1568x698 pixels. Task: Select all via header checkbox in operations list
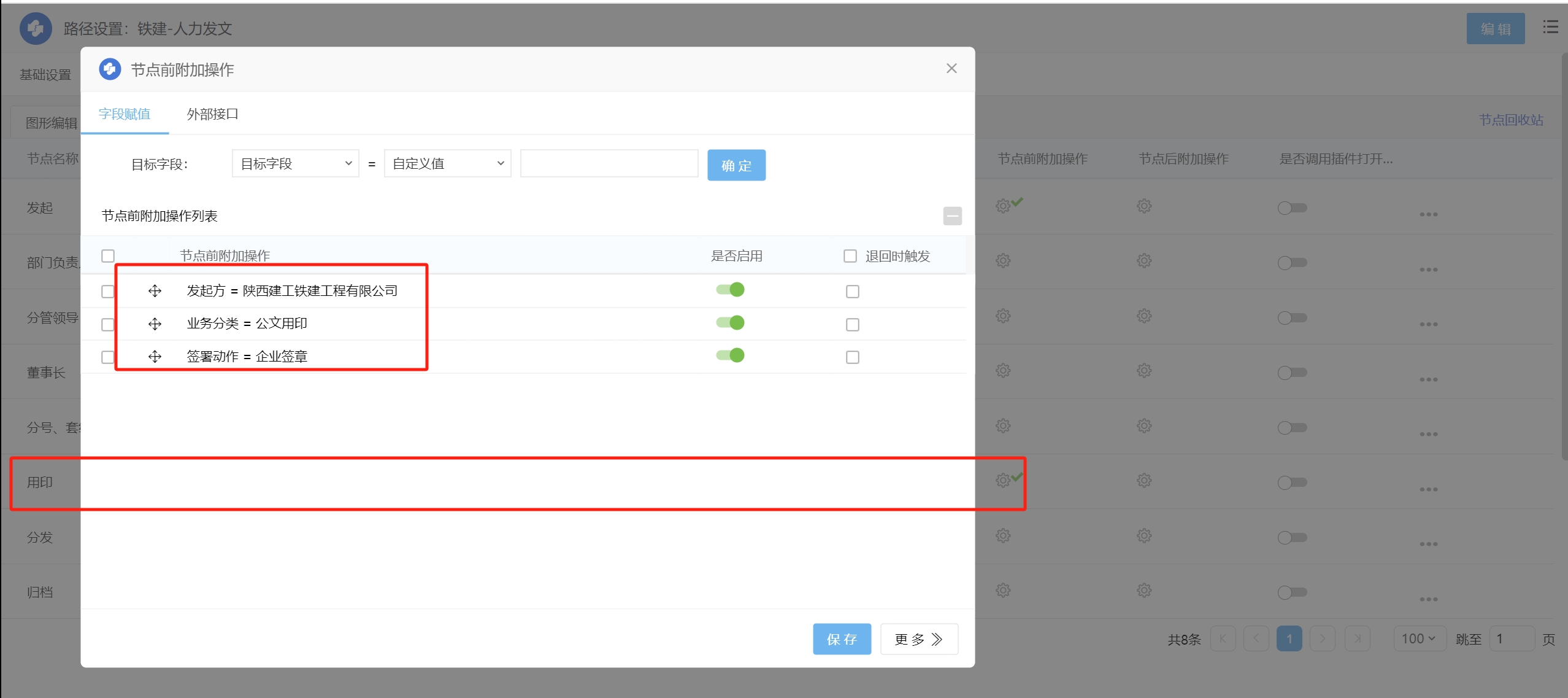pyautogui.click(x=108, y=256)
